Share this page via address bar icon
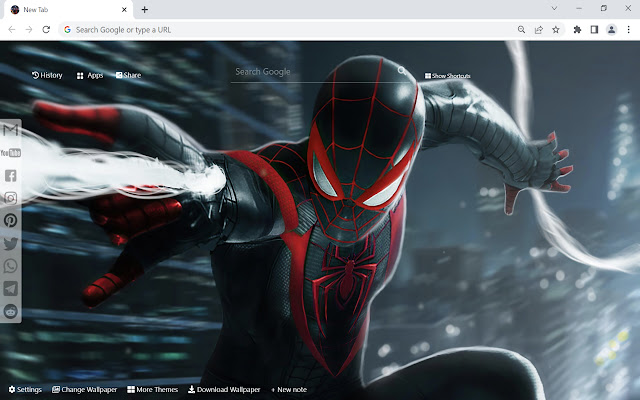Screen dimensions: 640x400 tap(539, 29)
